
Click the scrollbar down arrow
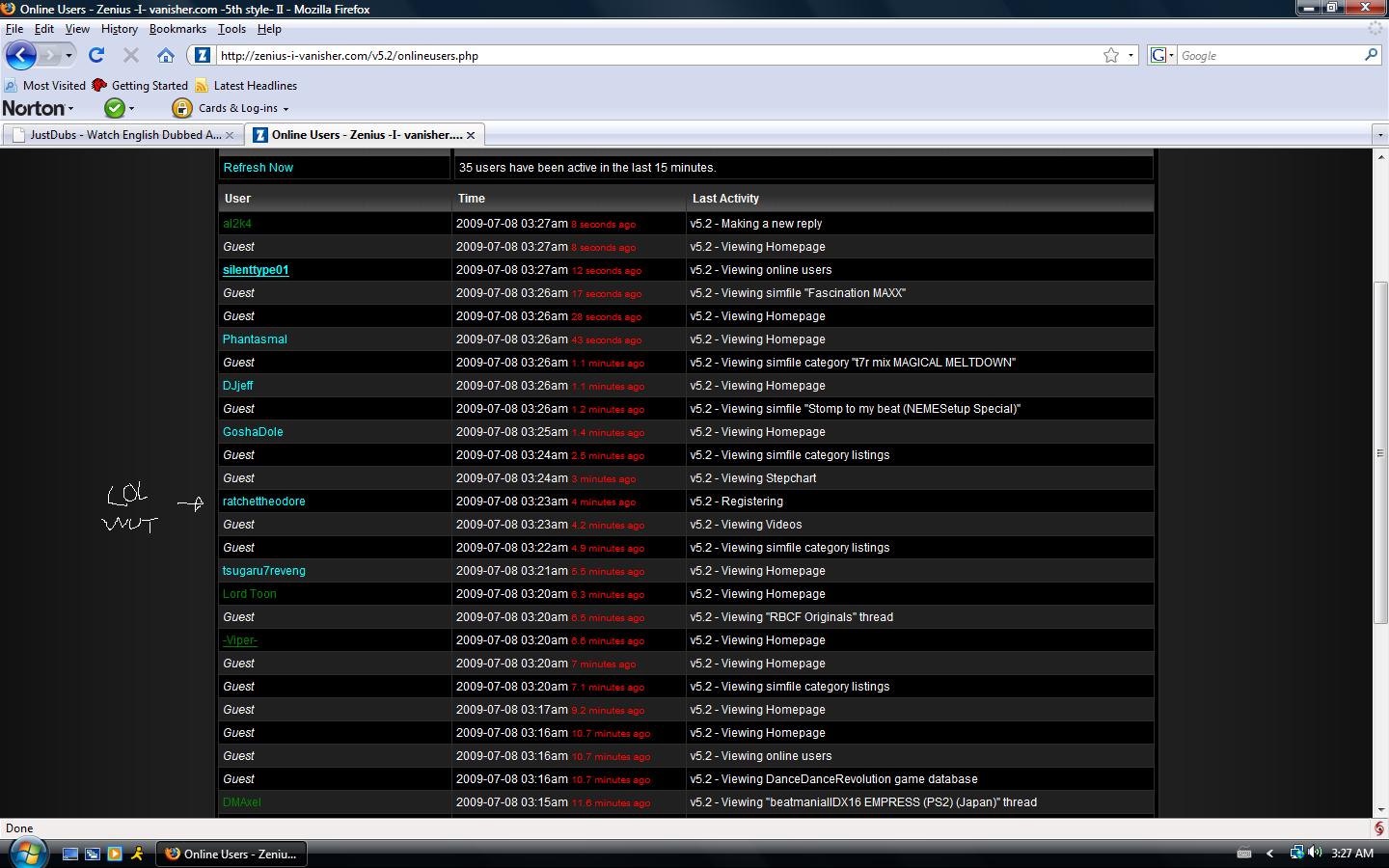pyautogui.click(x=1380, y=810)
